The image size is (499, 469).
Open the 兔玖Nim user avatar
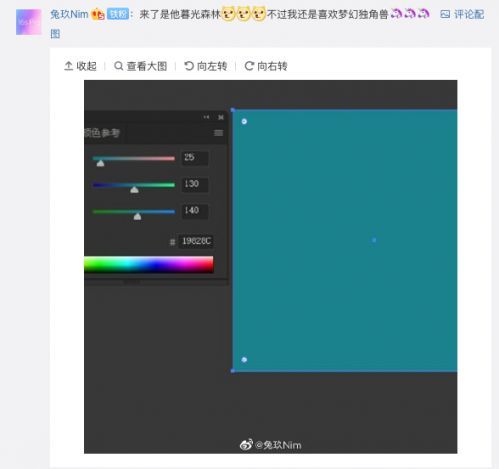tap(29, 22)
